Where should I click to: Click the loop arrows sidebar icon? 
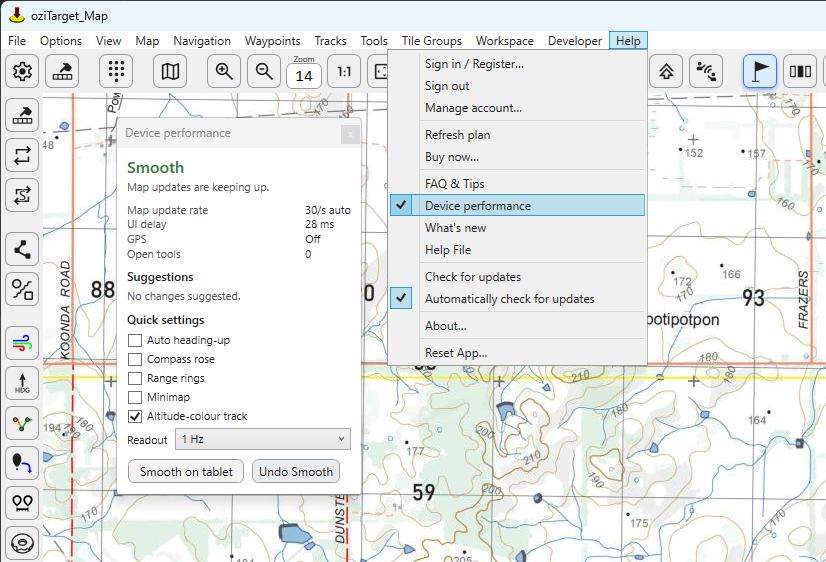pos(22,155)
